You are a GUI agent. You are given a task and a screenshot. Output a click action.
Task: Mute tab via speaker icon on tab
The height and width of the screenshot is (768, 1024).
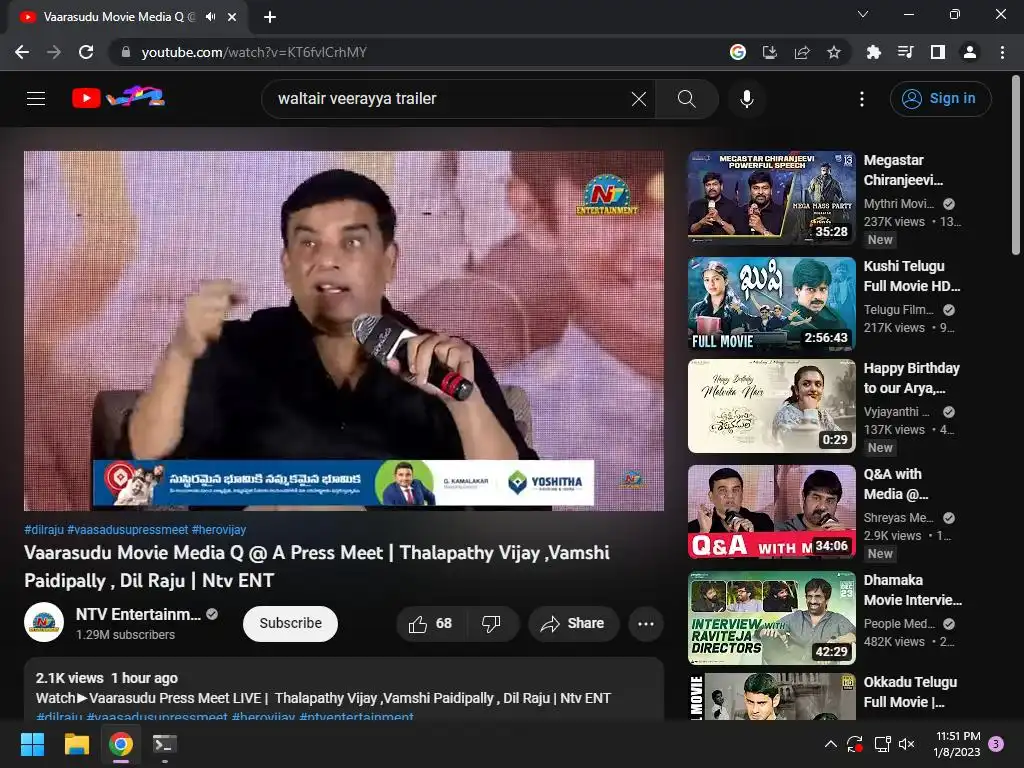(x=210, y=17)
